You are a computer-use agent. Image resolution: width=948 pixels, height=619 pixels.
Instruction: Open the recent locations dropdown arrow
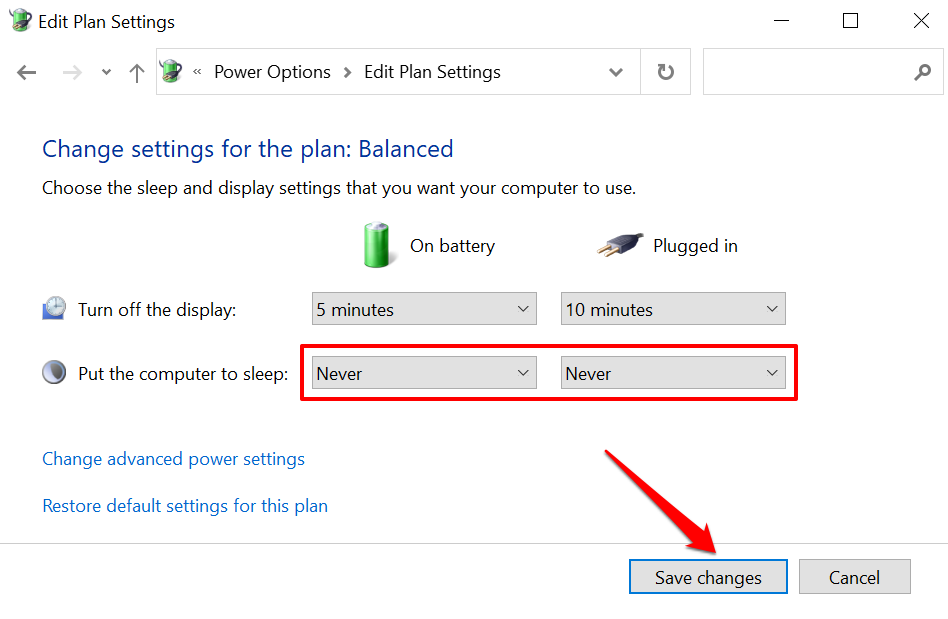[107, 72]
